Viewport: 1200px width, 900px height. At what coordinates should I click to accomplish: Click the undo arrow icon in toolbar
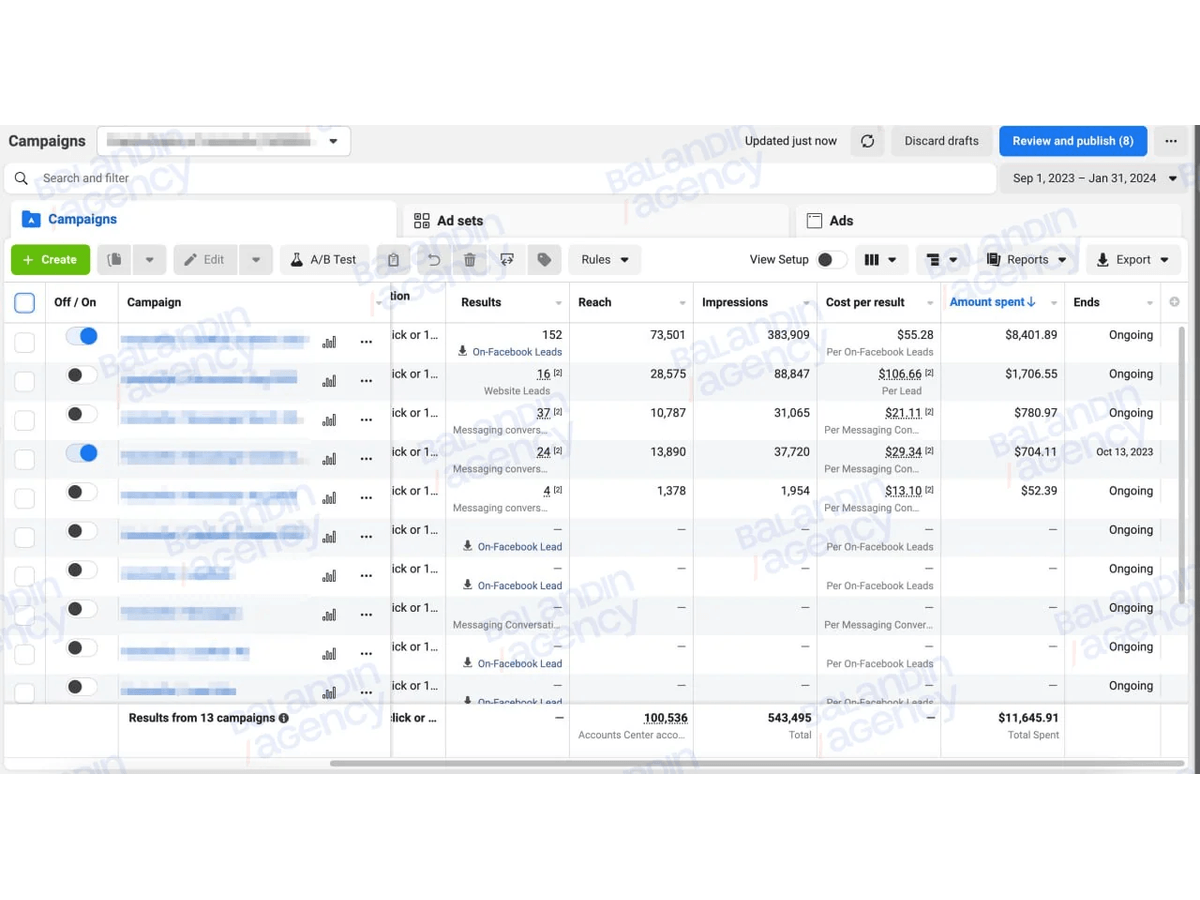pos(433,260)
